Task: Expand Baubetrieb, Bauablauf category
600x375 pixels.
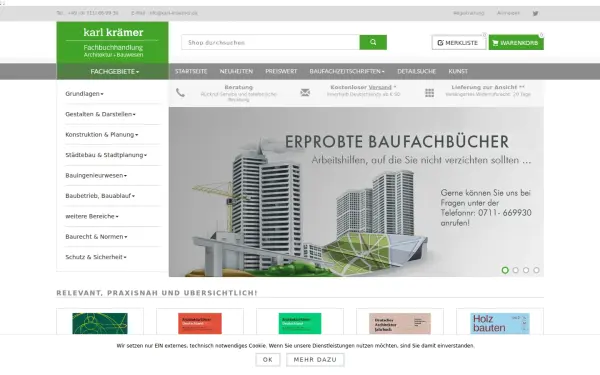Action: pos(100,196)
